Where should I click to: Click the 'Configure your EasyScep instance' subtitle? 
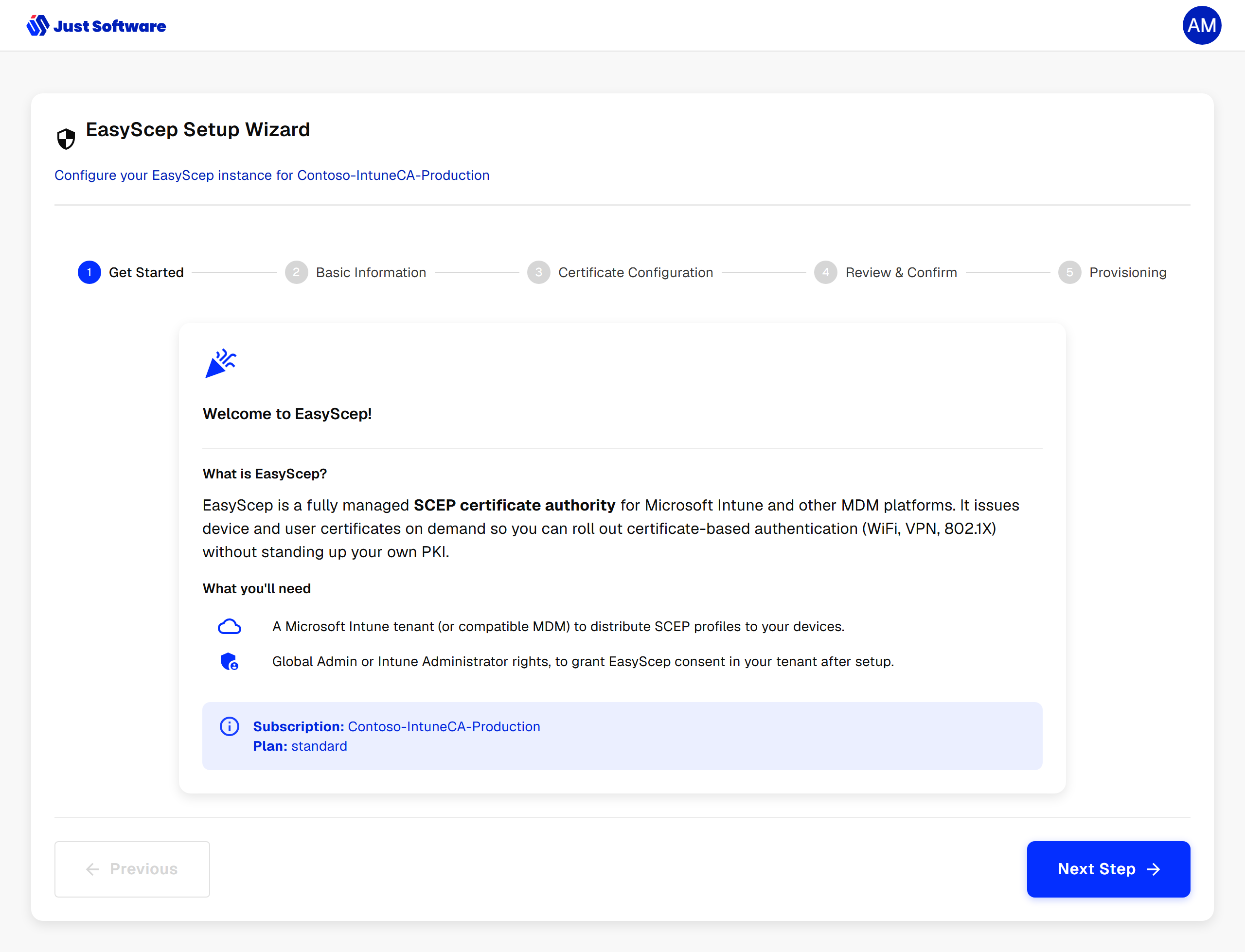272,175
